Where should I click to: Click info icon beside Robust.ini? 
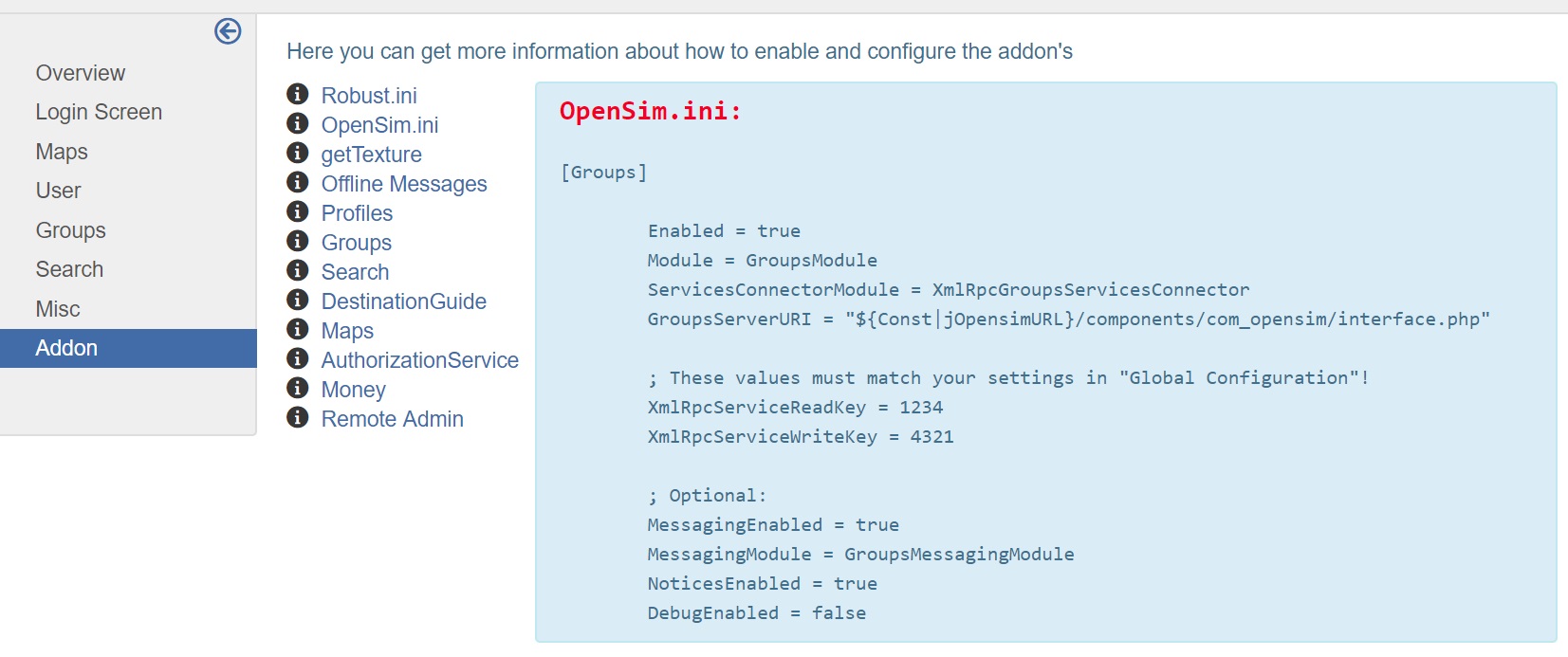point(298,94)
